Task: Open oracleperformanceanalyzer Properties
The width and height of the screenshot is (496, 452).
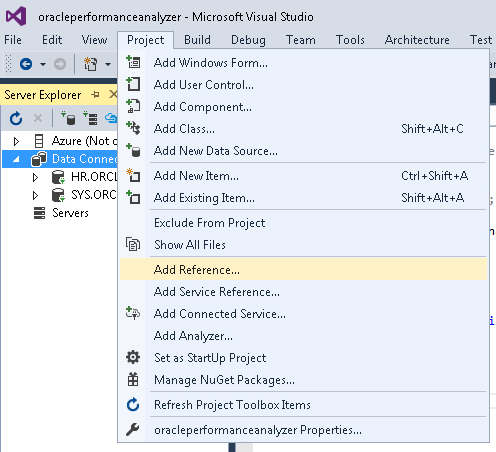Action: [x=303, y=430]
